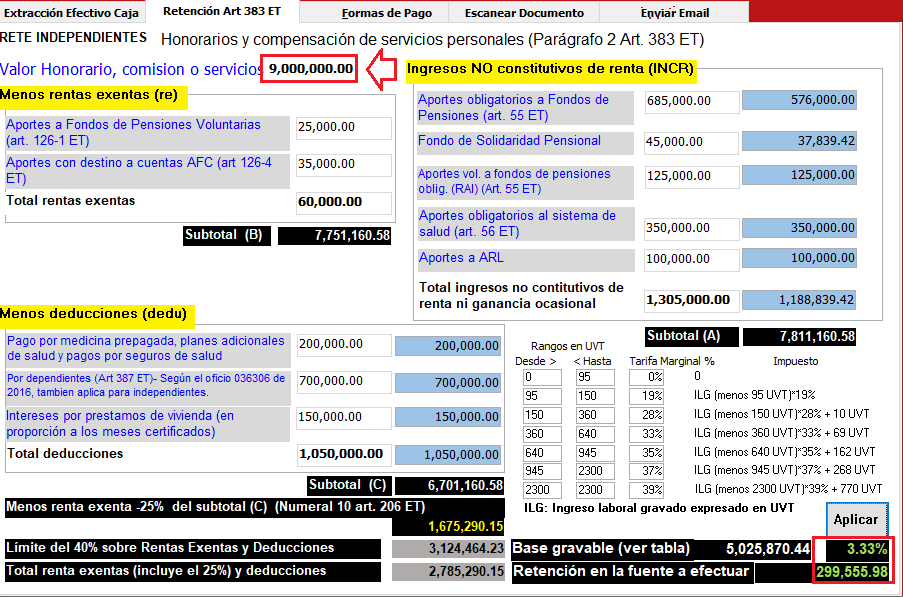The width and height of the screenshot is (903, 597).
Task: Click the Desde field containing 0
Action: point(542,378)
